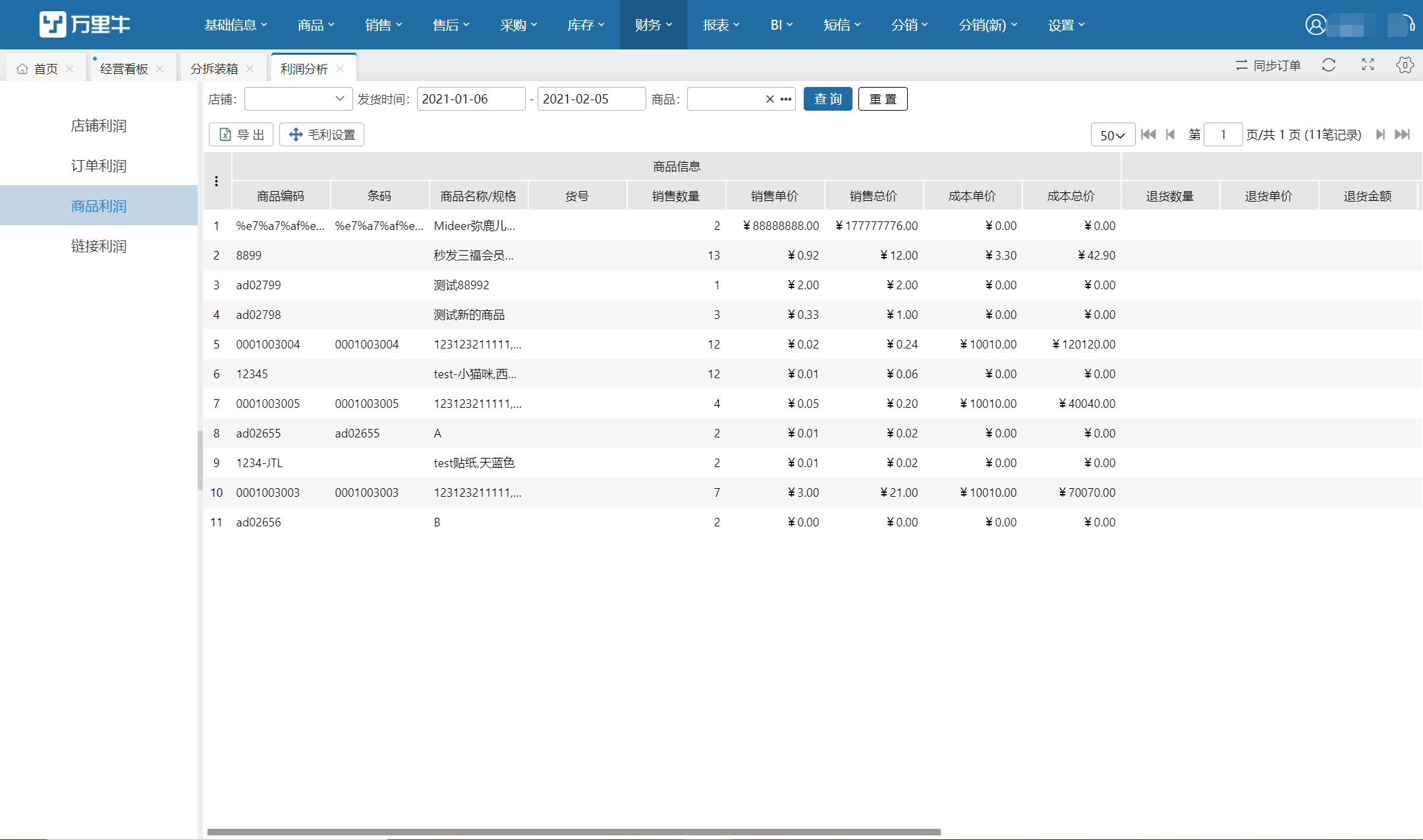Click the start date field 2021-01-06

(x=471, y=99)
